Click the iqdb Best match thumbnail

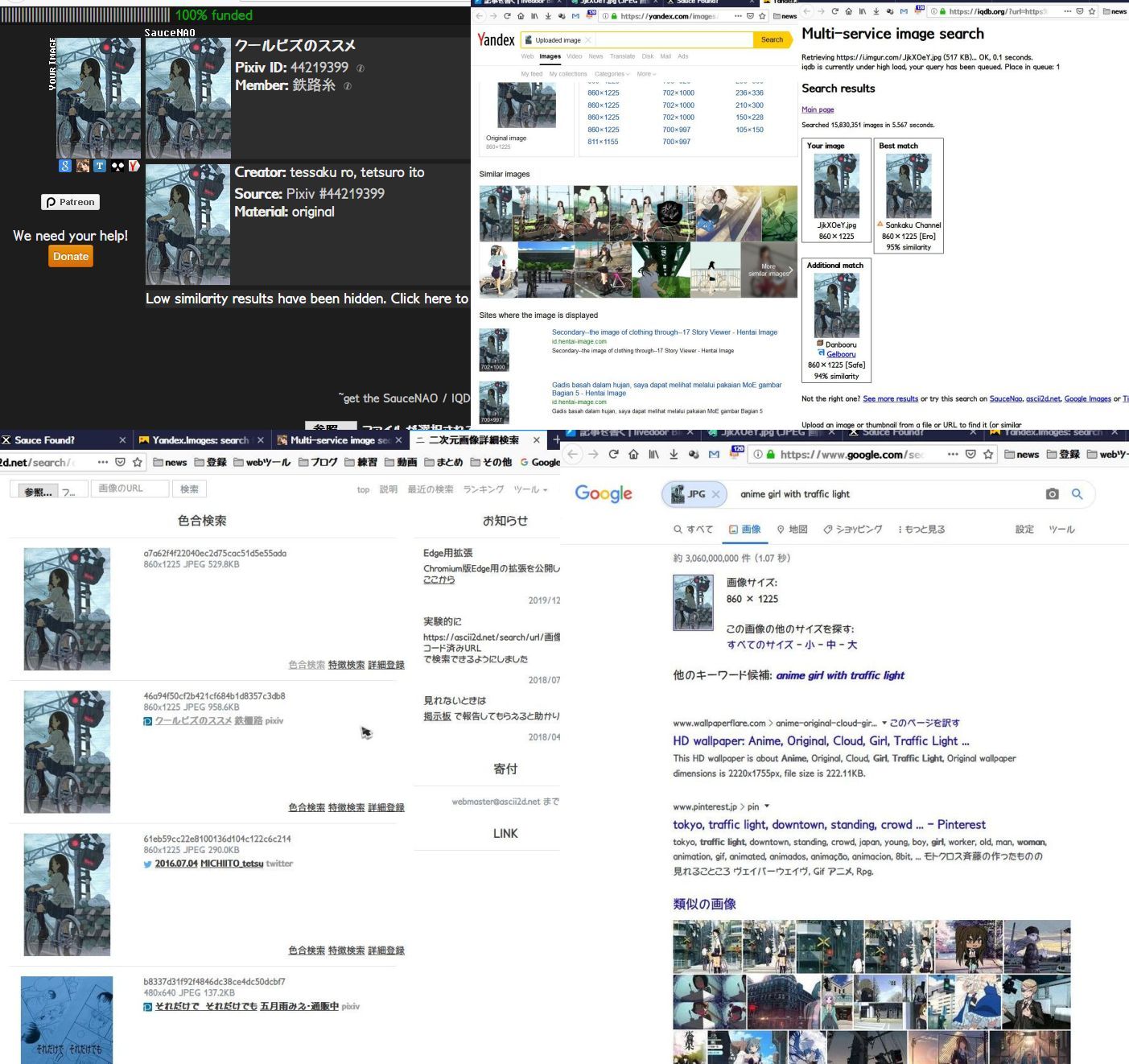coord(909,186)
